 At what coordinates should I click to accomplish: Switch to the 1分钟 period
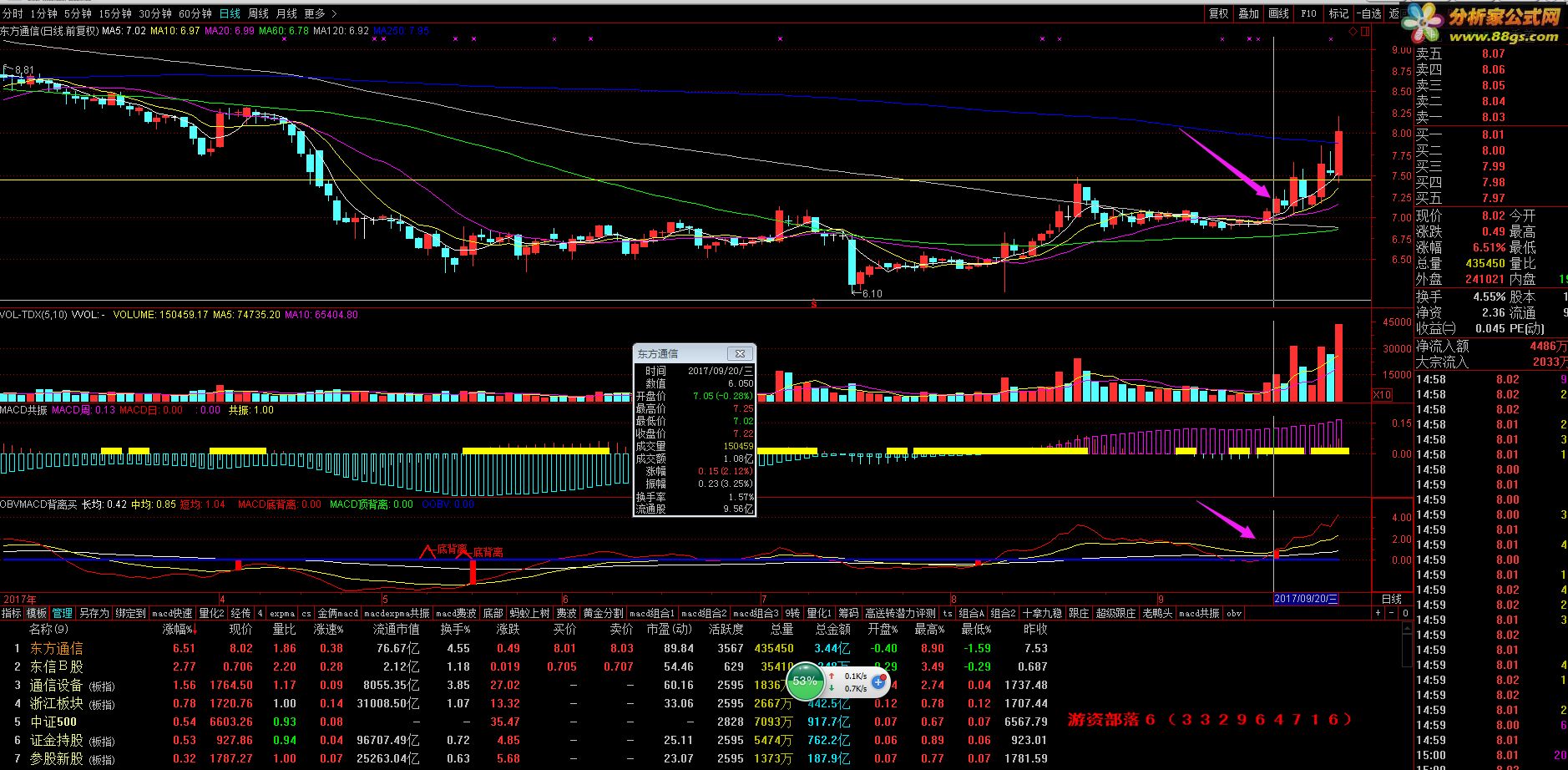click(x=43, y=13)
